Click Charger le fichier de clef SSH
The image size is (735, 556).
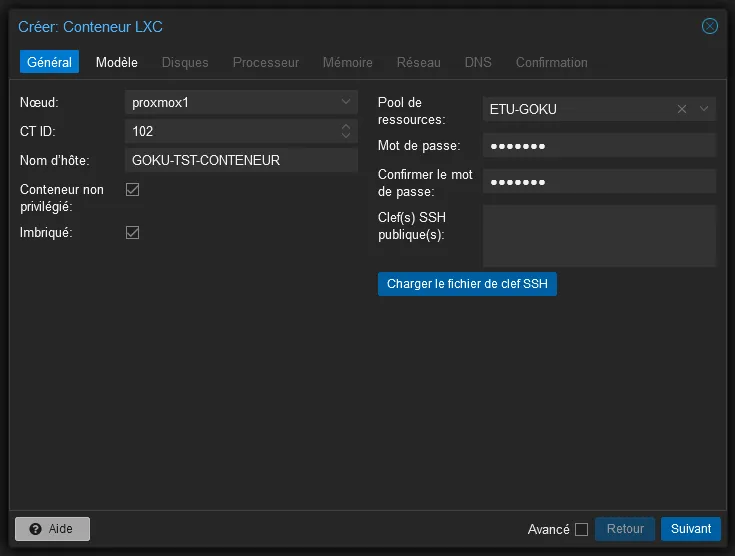(467, 284)
